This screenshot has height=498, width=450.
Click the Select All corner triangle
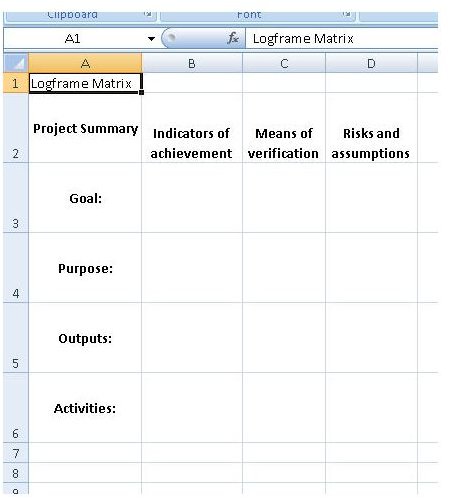(16, 63)
